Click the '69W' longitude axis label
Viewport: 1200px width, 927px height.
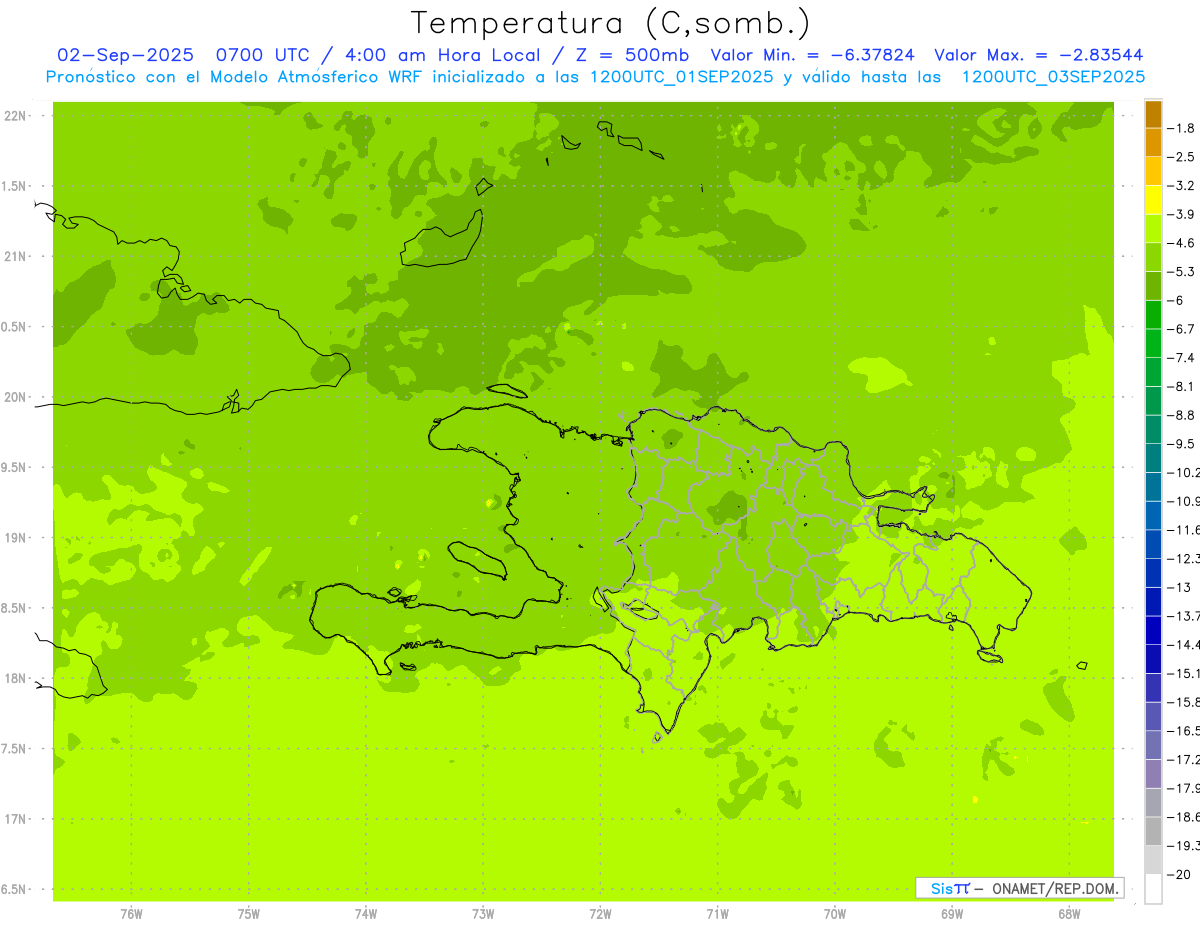tap(952, 914)
